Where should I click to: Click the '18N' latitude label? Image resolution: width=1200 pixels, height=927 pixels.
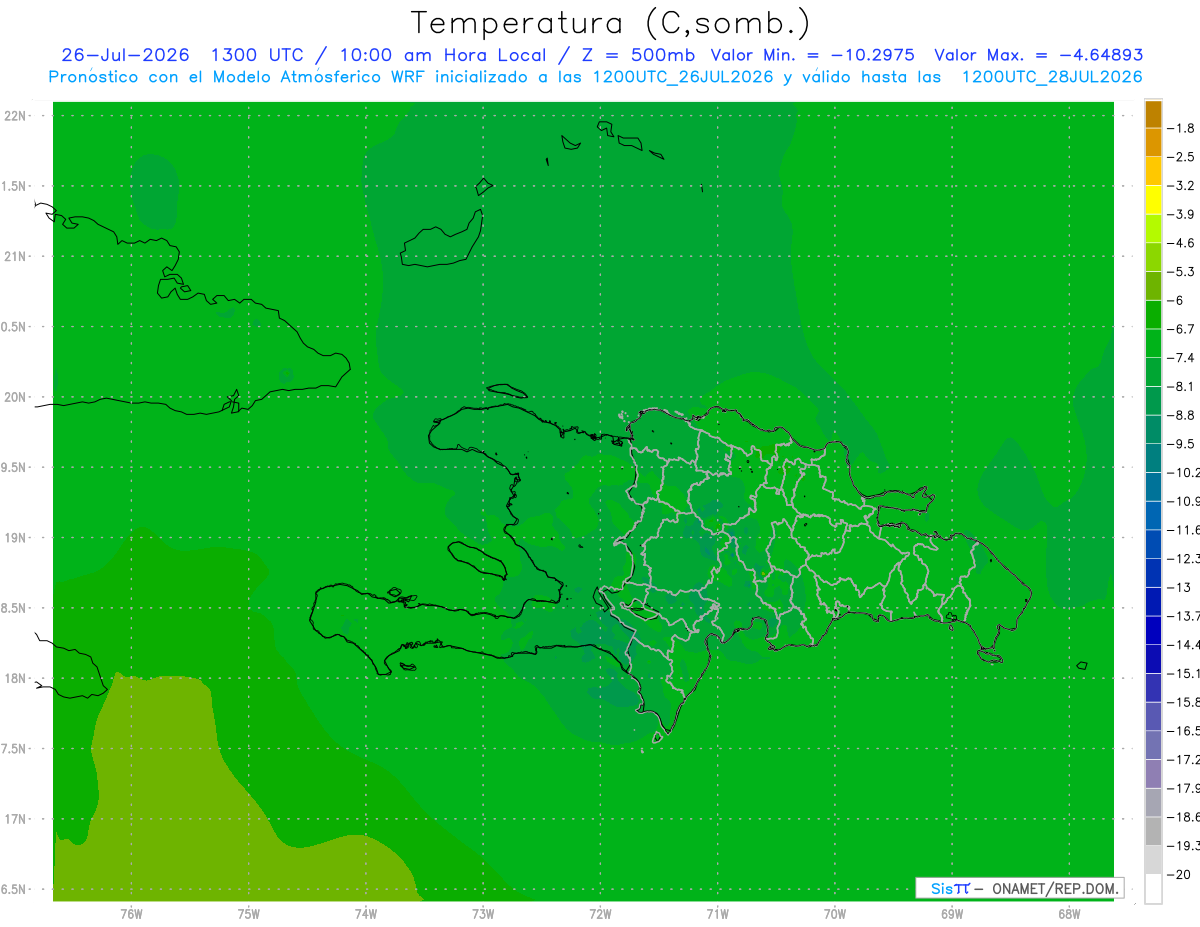click(14, 678)
